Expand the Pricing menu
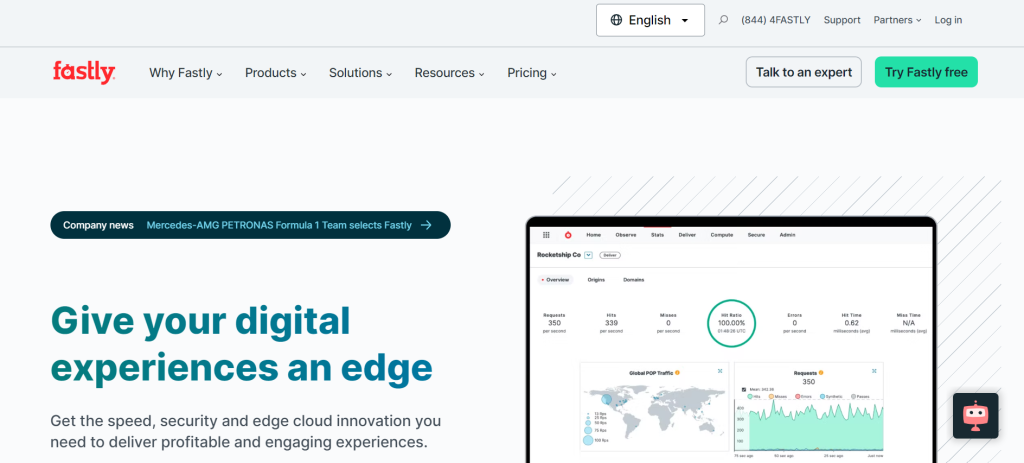The width and height of the screenshot is (1024, 463). click(x=532, y=73)
